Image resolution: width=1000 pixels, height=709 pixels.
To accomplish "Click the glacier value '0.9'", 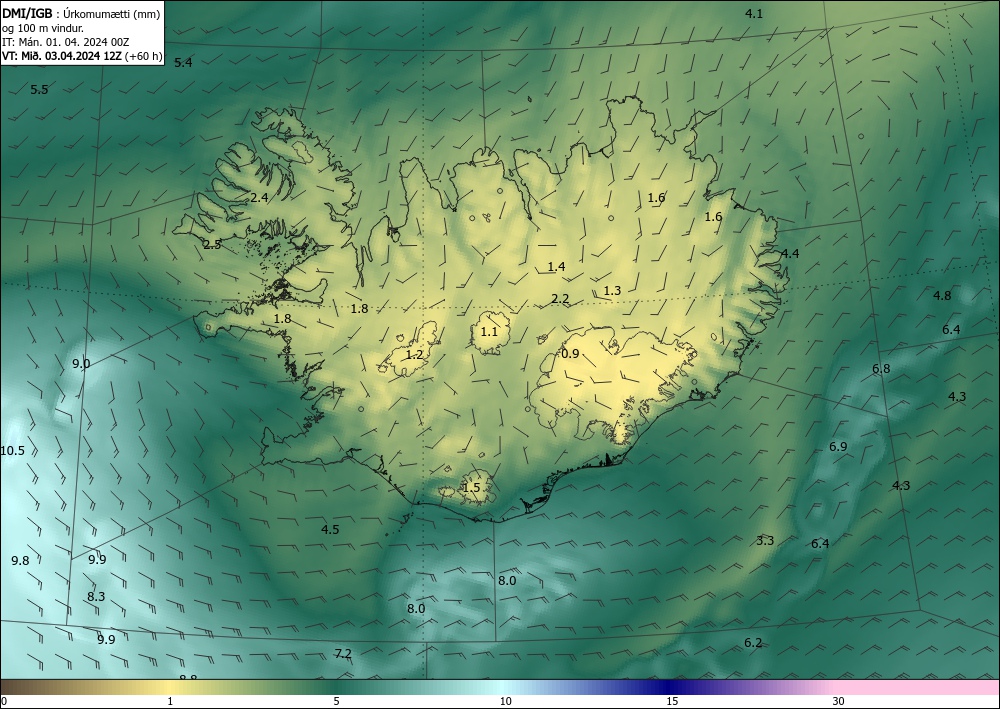I will click(570, 354).
